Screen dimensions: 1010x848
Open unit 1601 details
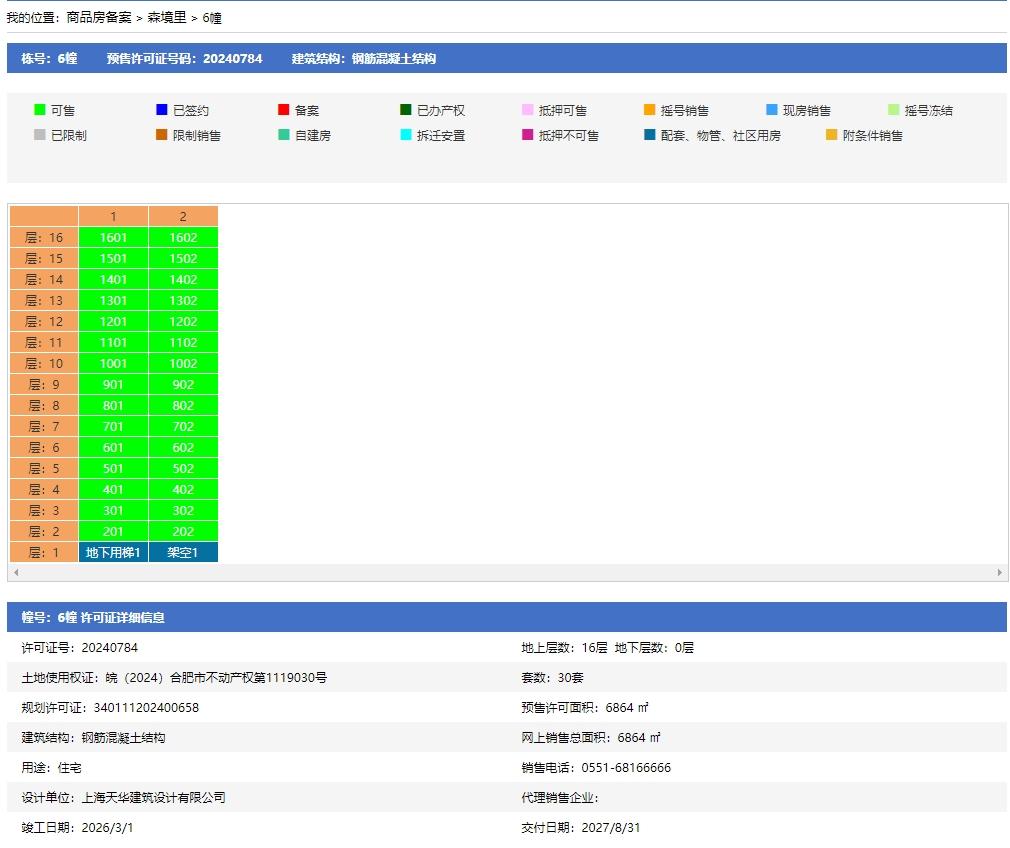click(113, 238)
